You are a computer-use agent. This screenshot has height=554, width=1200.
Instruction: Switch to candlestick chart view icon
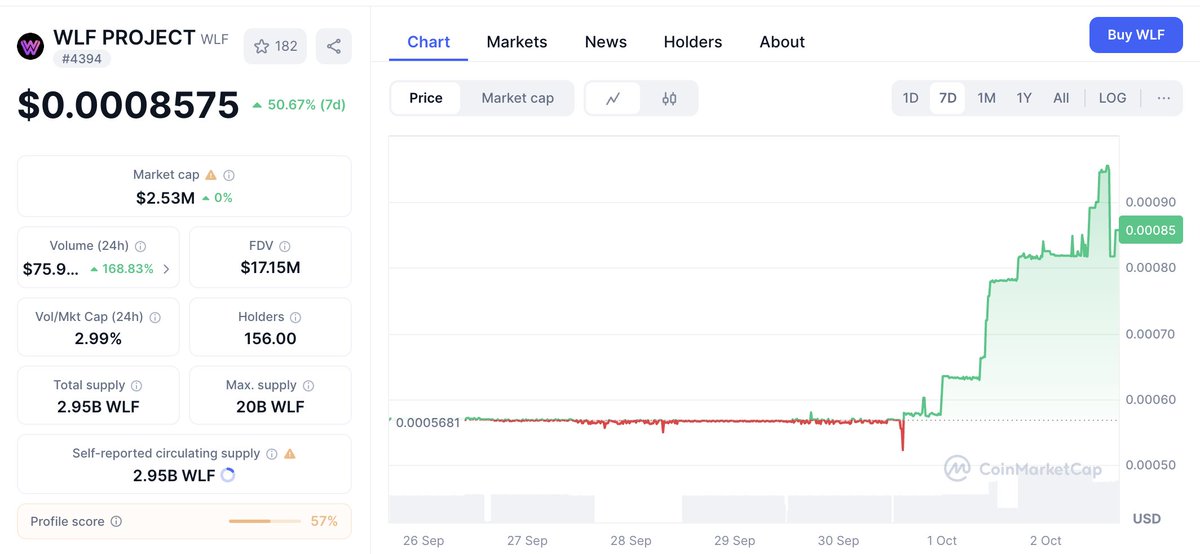669,98
